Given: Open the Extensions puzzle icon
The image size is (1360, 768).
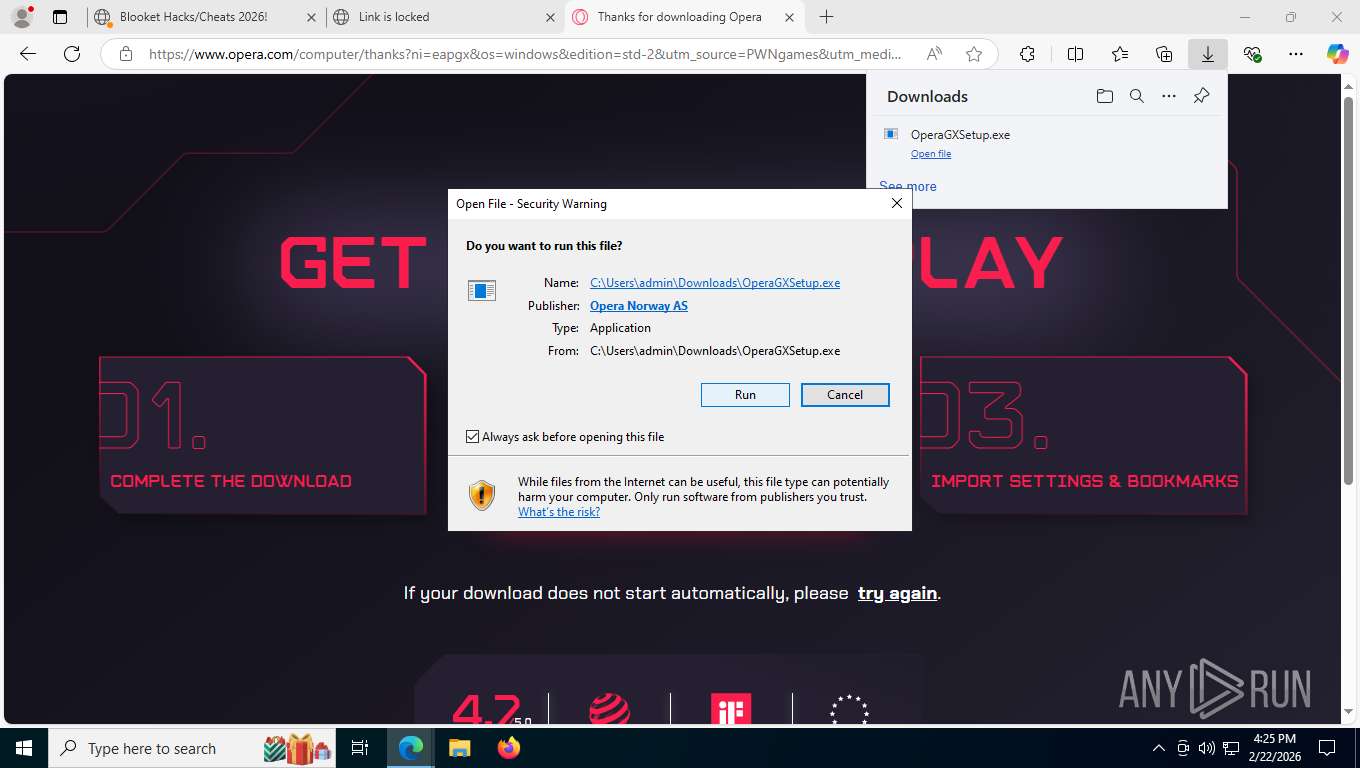Looking at the screenshot, I should (x=1027, y=54).
